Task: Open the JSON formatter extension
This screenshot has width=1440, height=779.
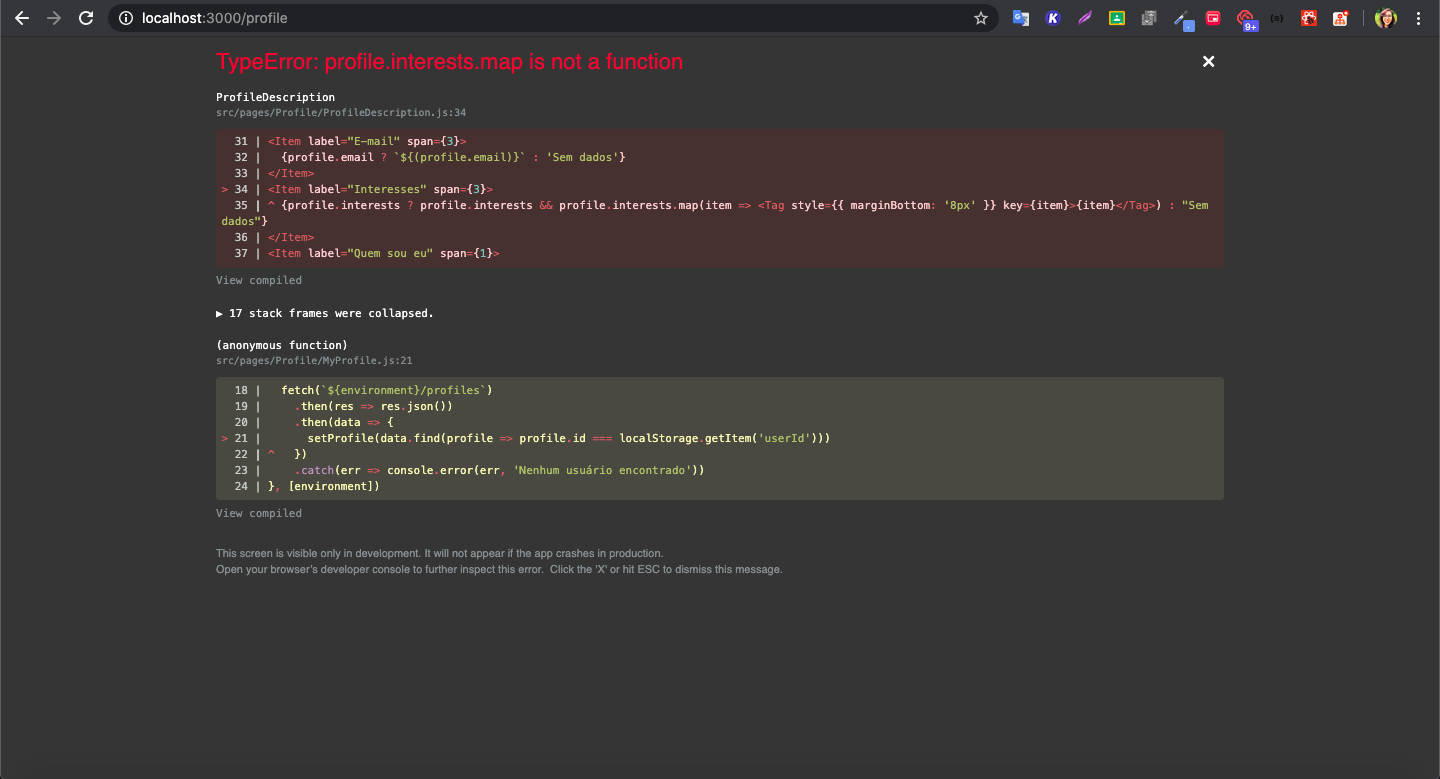Action: (x=1277, y=17)
